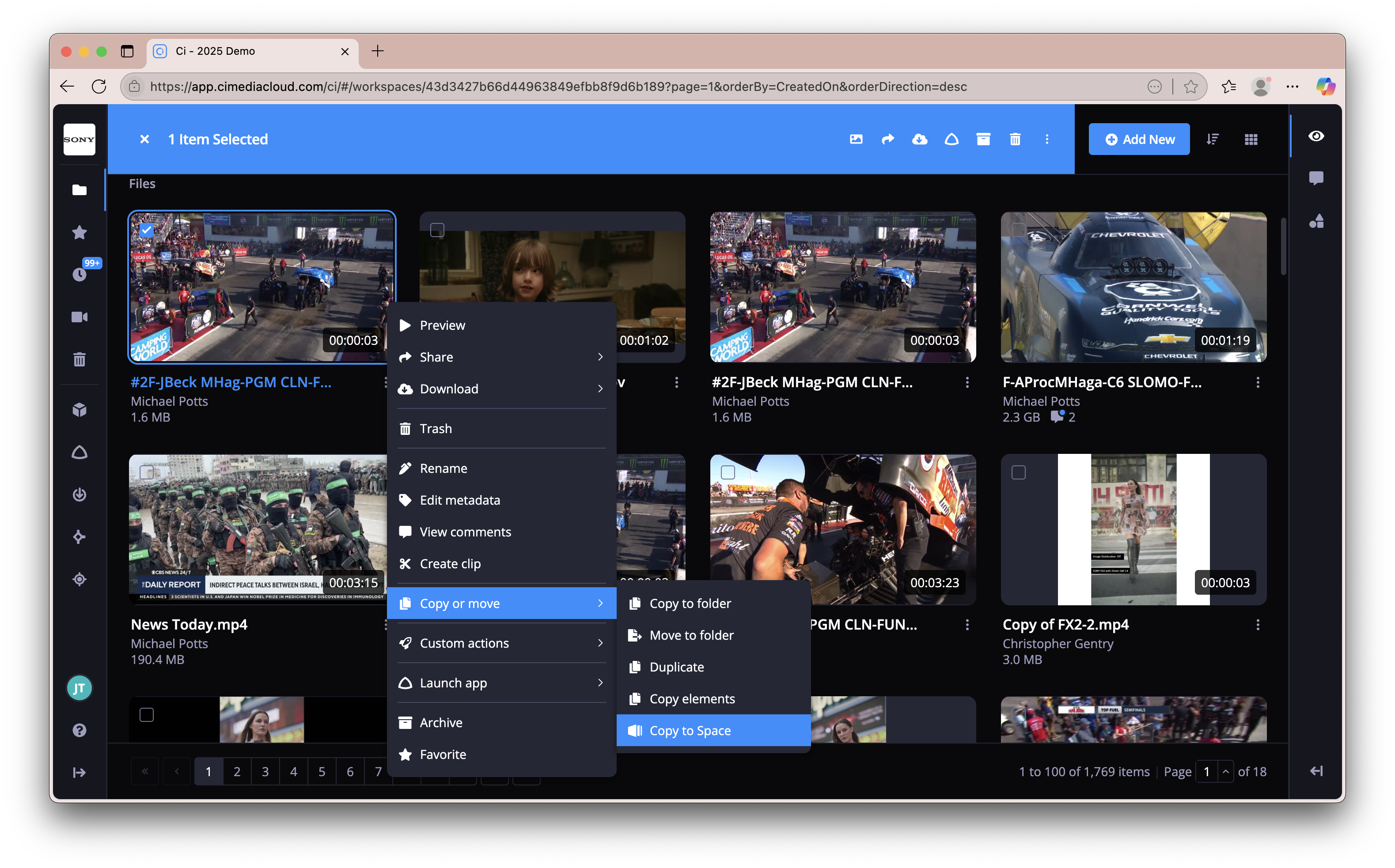Open Favorites star in left sidebar

[x=79, y=233]
